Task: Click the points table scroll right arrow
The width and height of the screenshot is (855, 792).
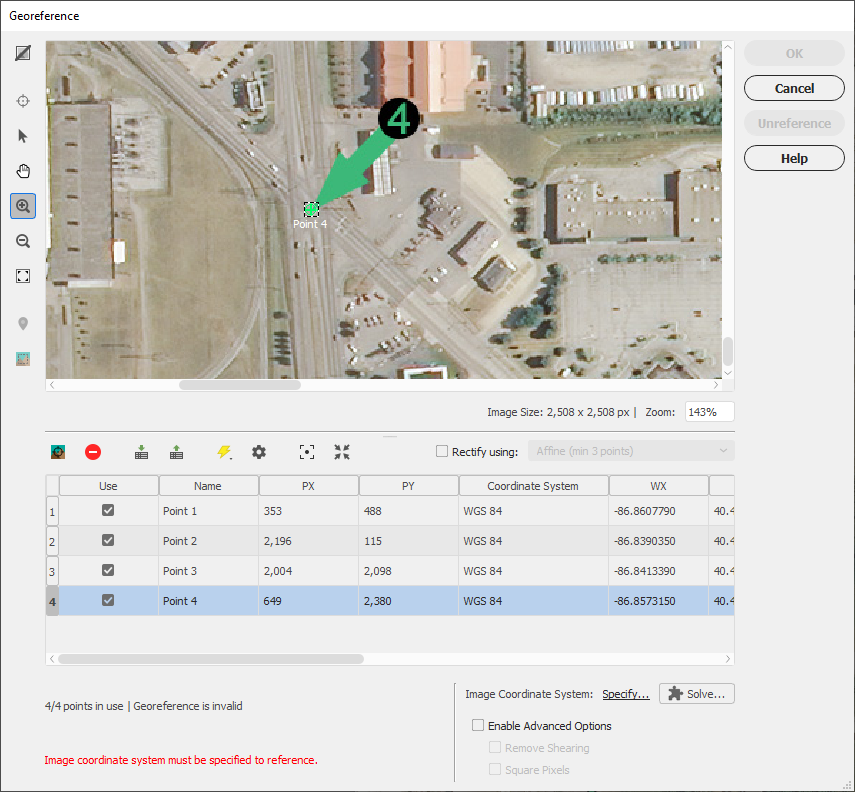Action: tap(728, 659)
